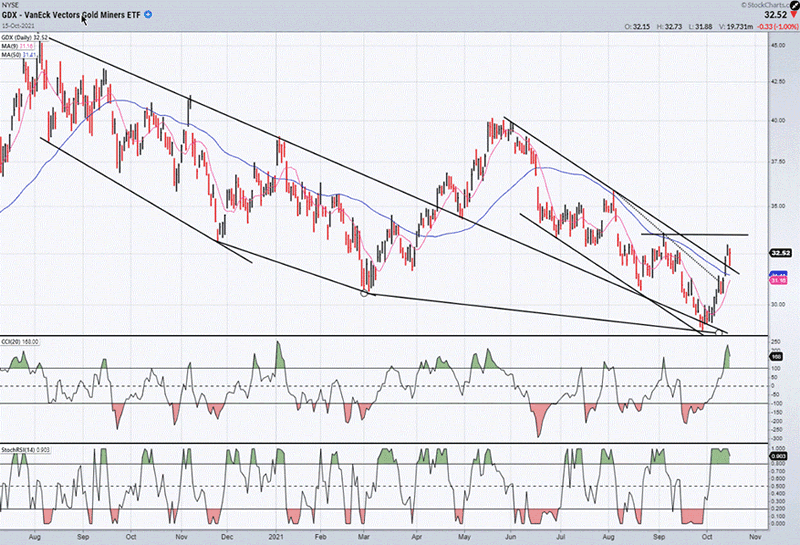800x545 pixels.
Task: Click the Dec label on time axis
Action: click(x=227, y=537)
